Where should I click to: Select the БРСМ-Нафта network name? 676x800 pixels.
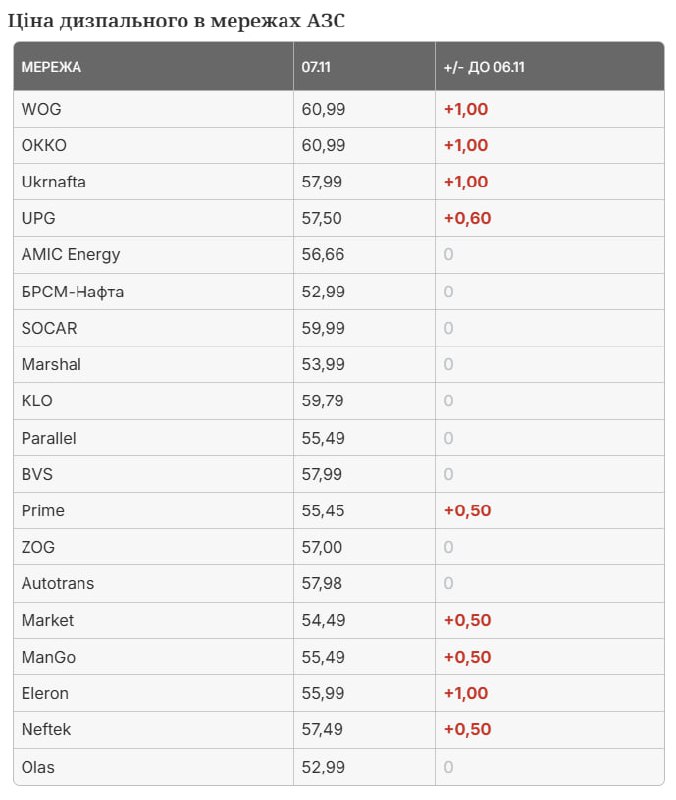73,291
